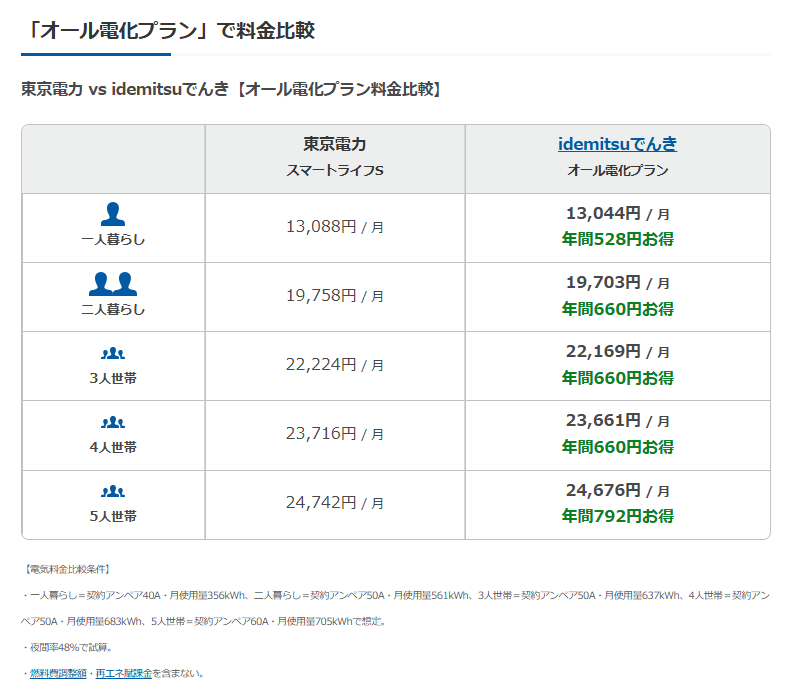Open the idemitsuでんき link in table header

617,144
